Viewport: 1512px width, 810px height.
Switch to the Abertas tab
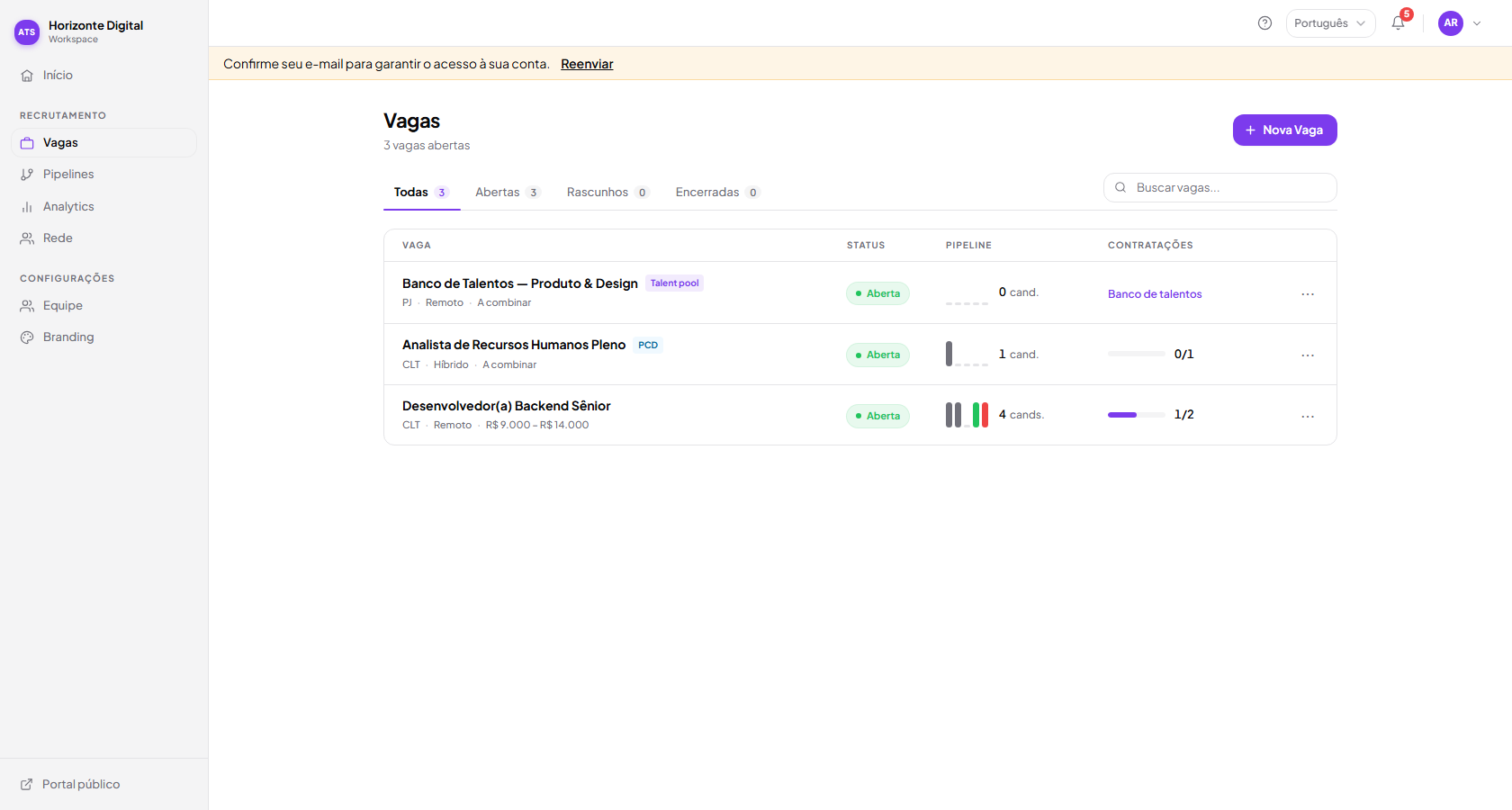tap(507, 193)
